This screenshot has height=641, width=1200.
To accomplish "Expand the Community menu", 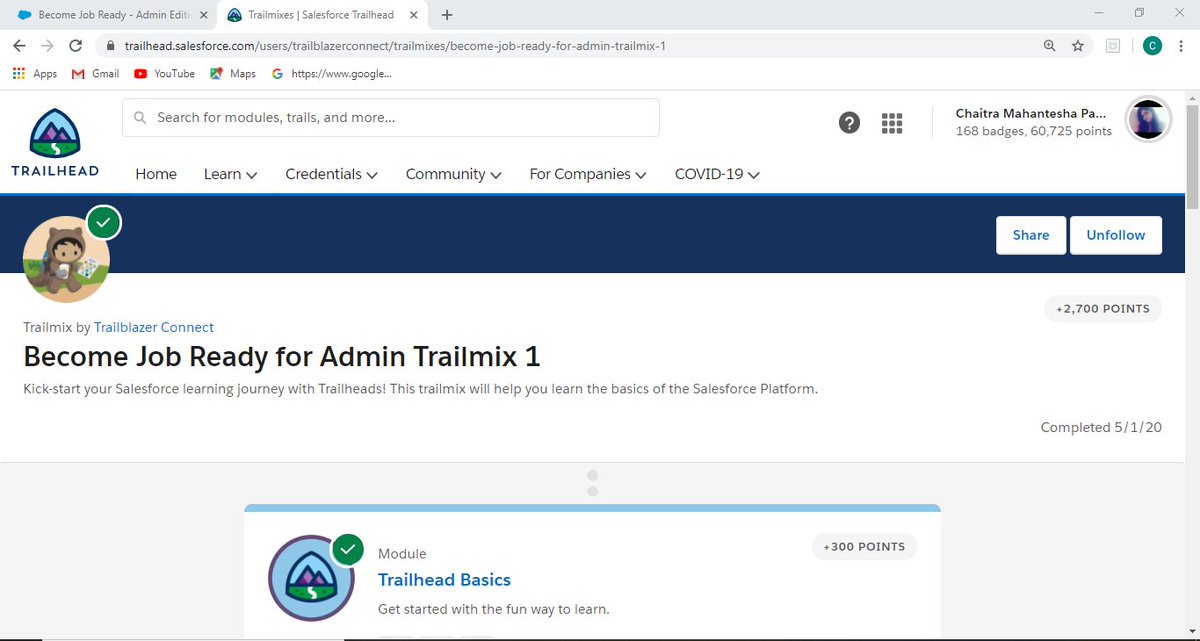I will (453, 174).
